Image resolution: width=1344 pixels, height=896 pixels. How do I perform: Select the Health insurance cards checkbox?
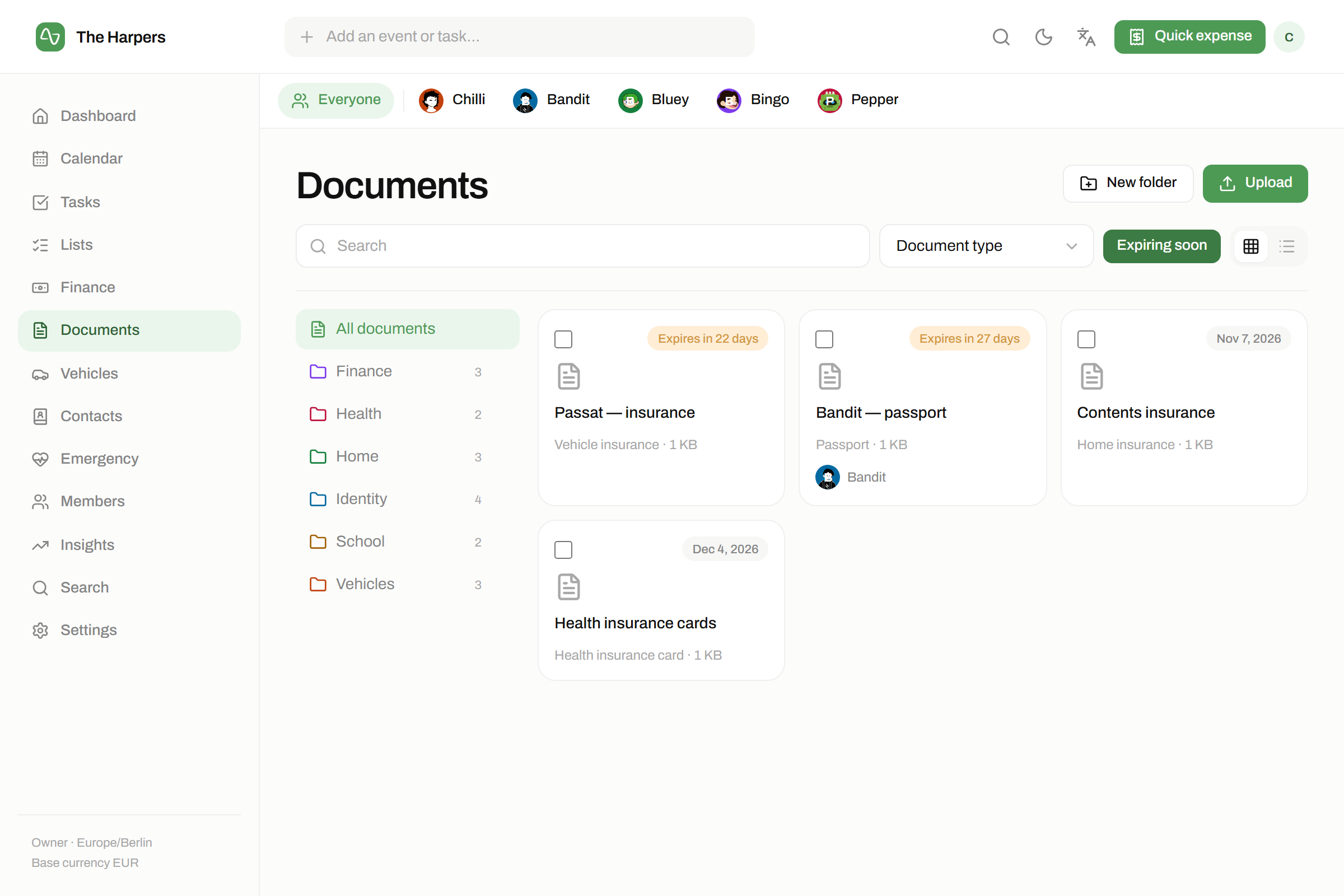563,550
